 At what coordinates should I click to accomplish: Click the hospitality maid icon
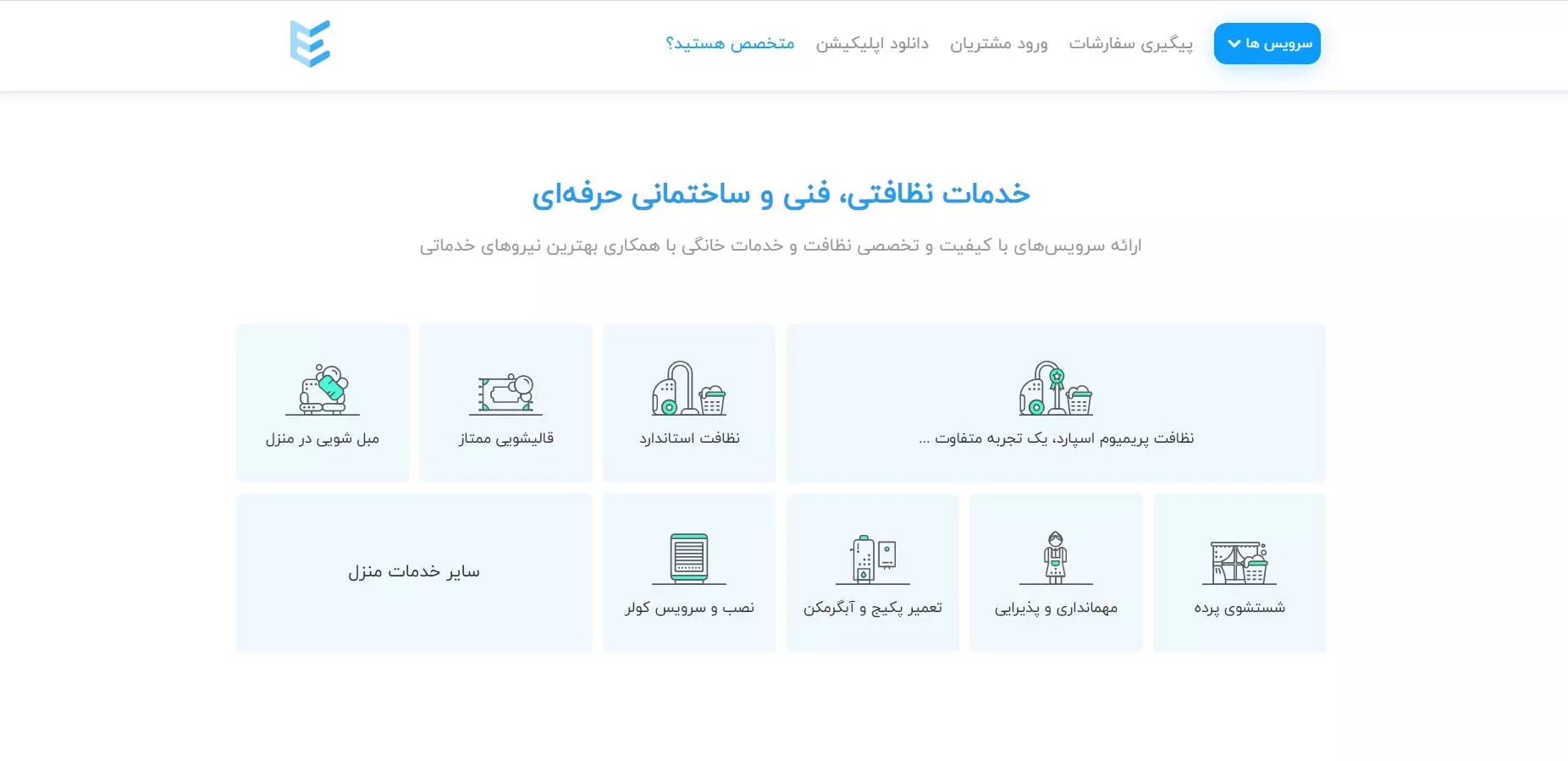click(x=1056, y=558)
